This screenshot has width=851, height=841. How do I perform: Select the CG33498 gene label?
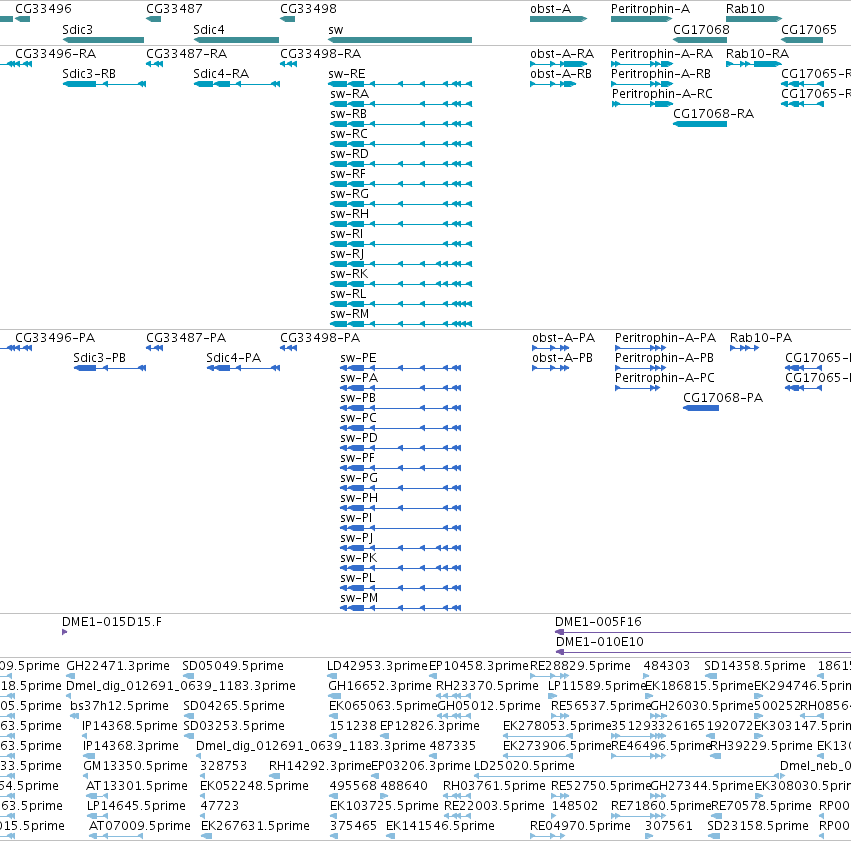308,9
